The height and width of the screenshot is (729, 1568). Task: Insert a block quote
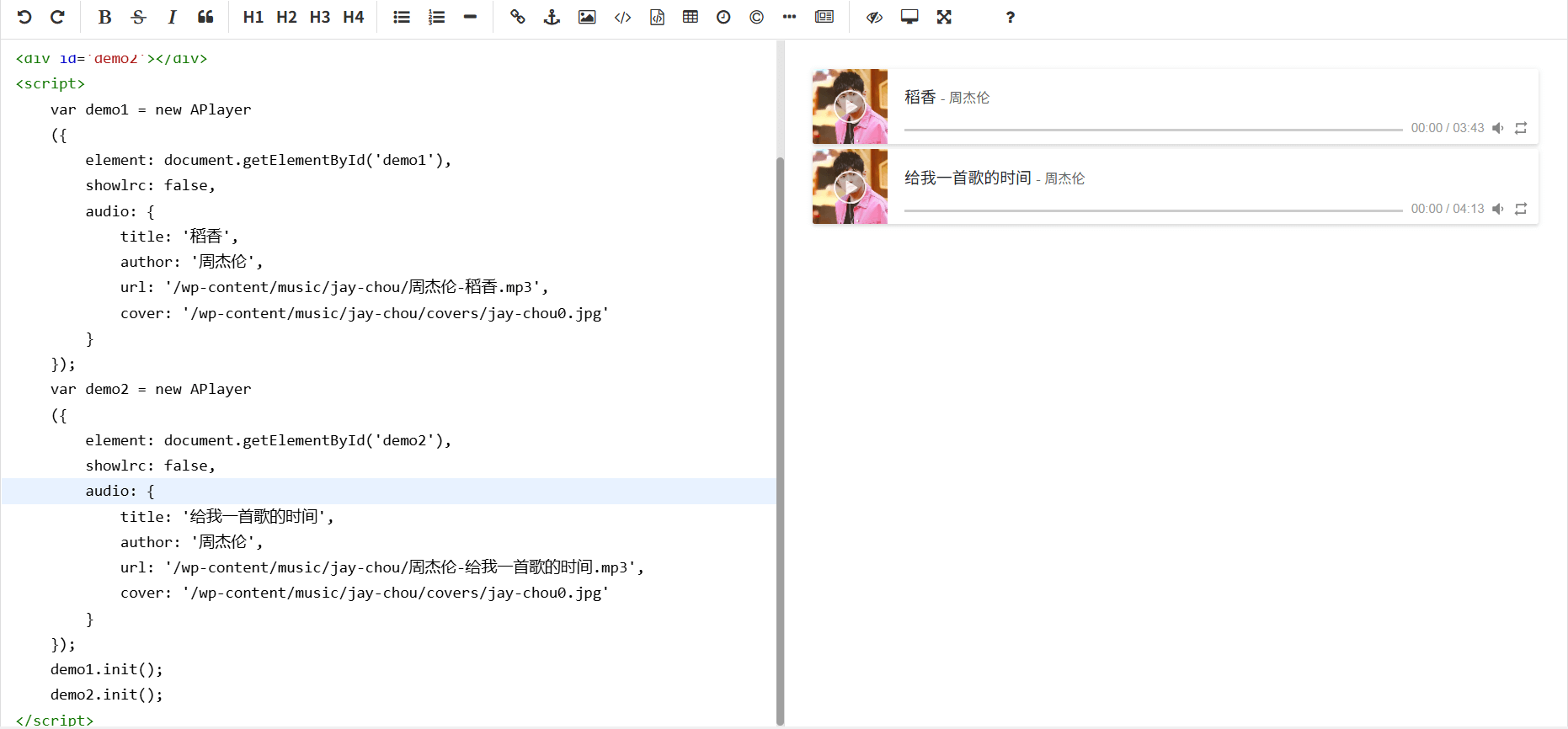click(205, 17)
